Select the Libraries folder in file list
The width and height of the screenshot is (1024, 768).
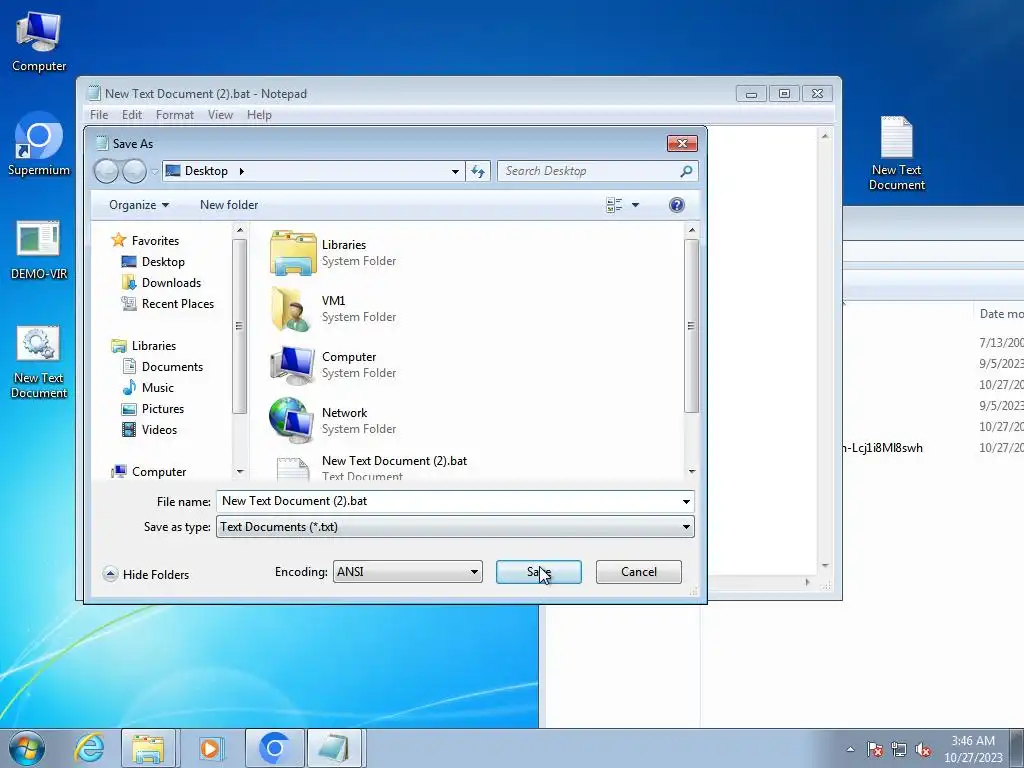tap(333, 252)
